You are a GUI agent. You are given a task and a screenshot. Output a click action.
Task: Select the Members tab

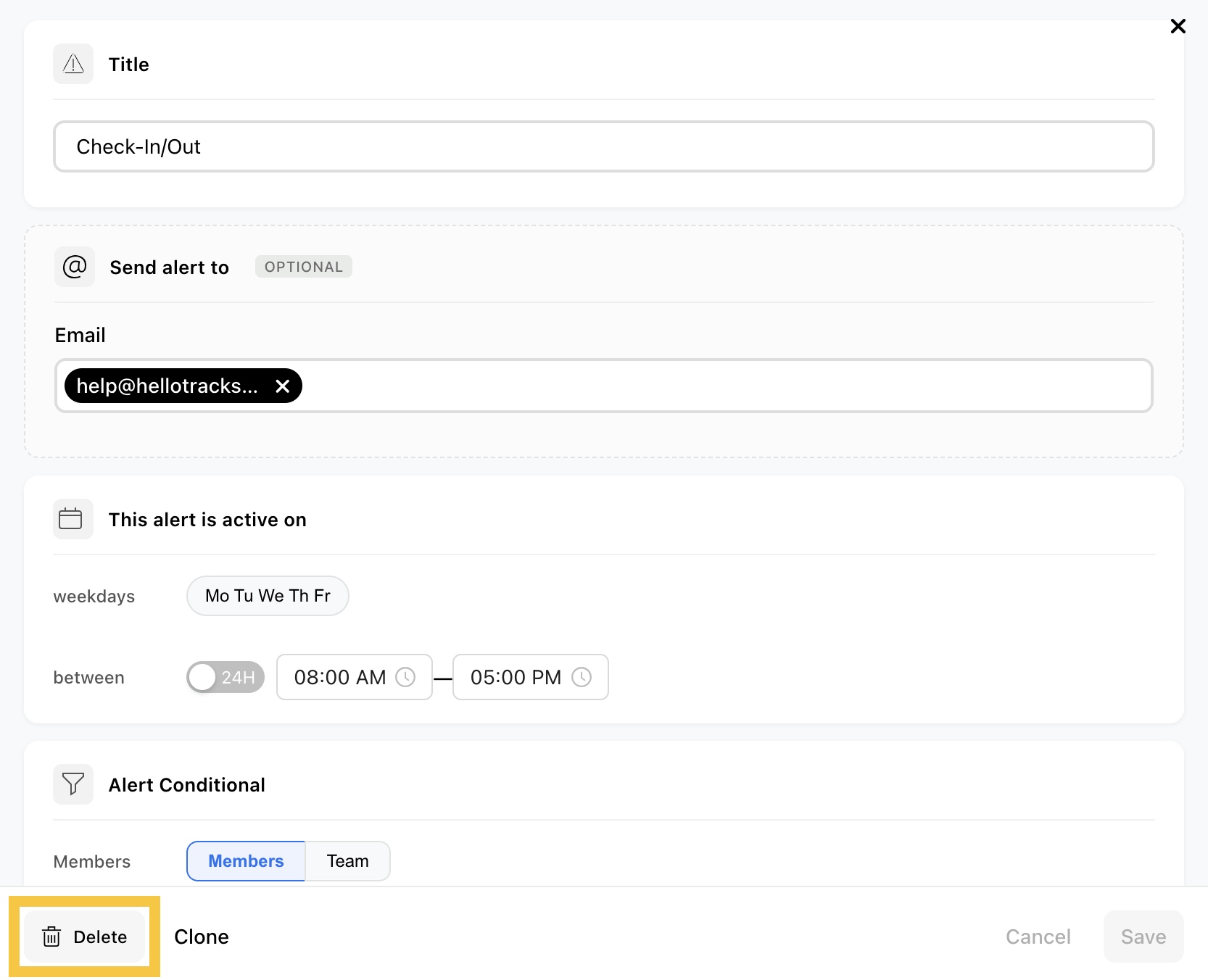(246, 861)
